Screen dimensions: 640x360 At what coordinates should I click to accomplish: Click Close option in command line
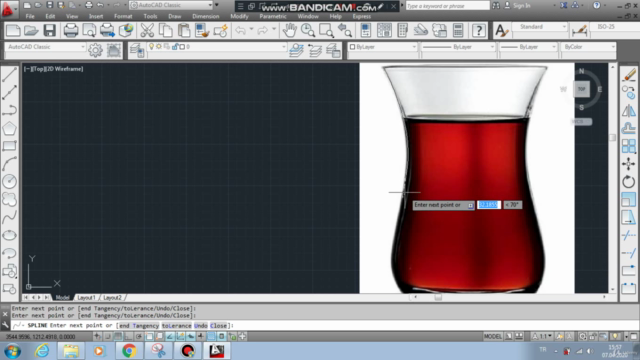click(x=218, y=325)
